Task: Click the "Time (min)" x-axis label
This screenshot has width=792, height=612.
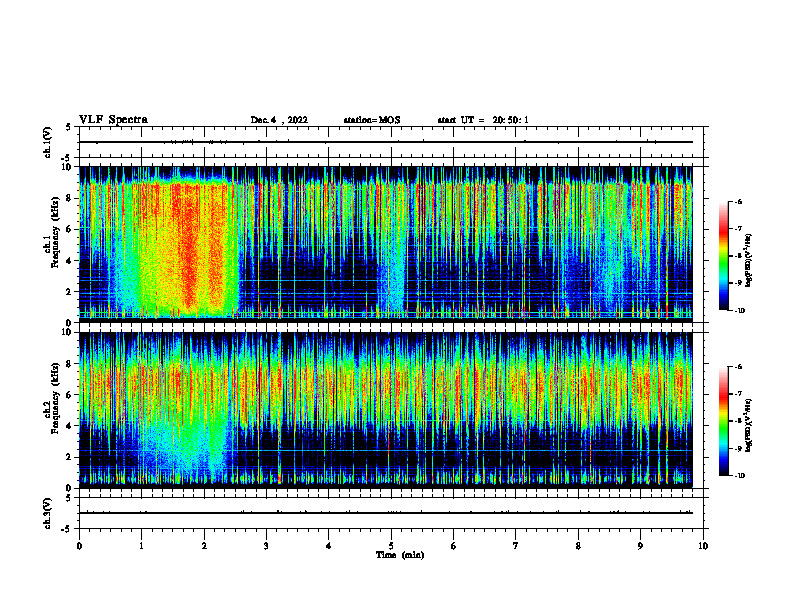Action: [x=400, y=555]
